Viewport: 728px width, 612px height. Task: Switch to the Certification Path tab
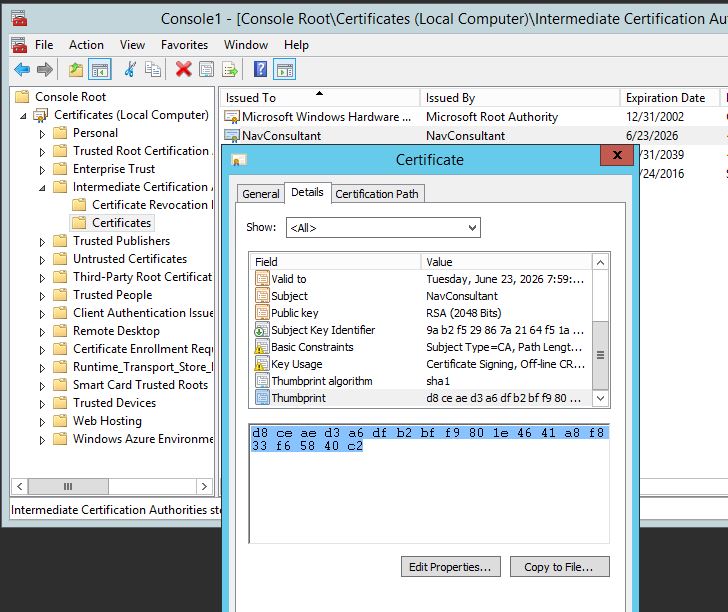pyautogui.click(x=378, y=194)
